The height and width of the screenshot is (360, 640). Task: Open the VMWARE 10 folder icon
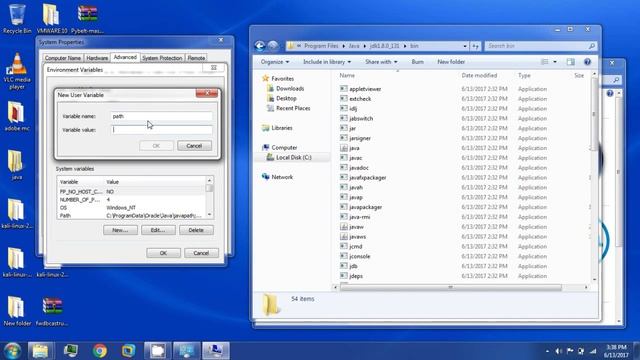pyautogui.click(x=51, y=18)
